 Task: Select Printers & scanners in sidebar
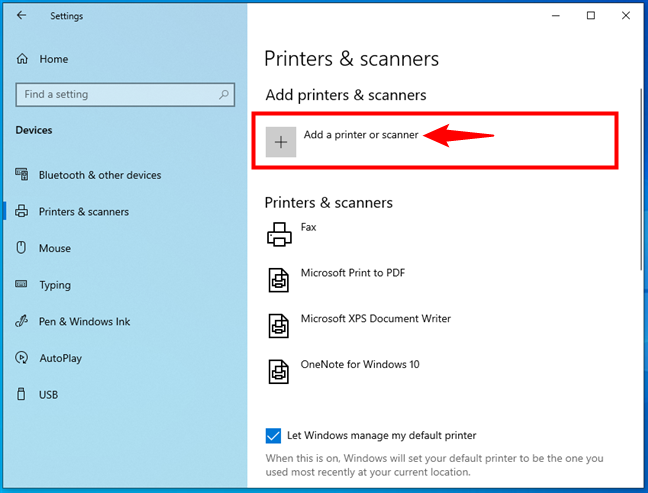84,212
